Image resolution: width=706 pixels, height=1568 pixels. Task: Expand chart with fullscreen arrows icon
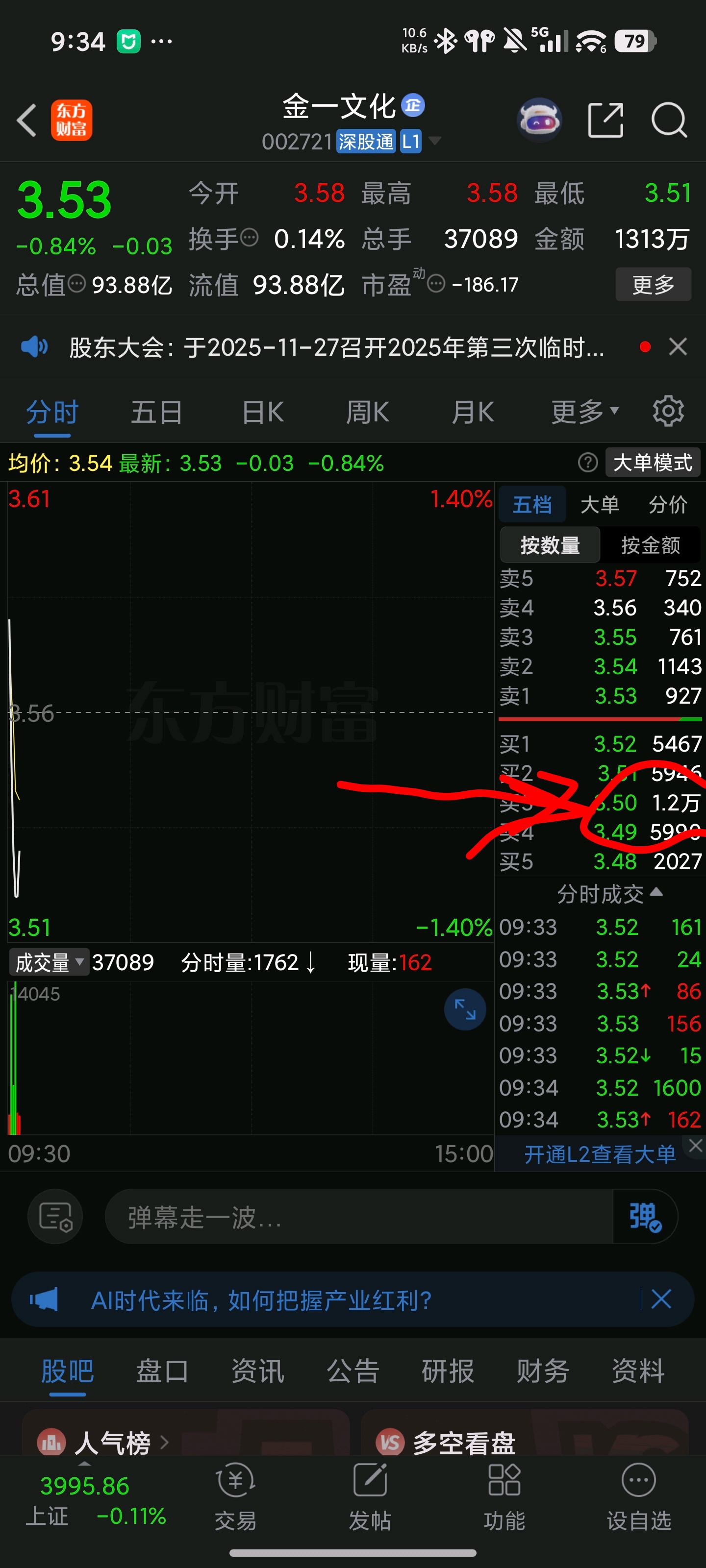point(465,1009)
